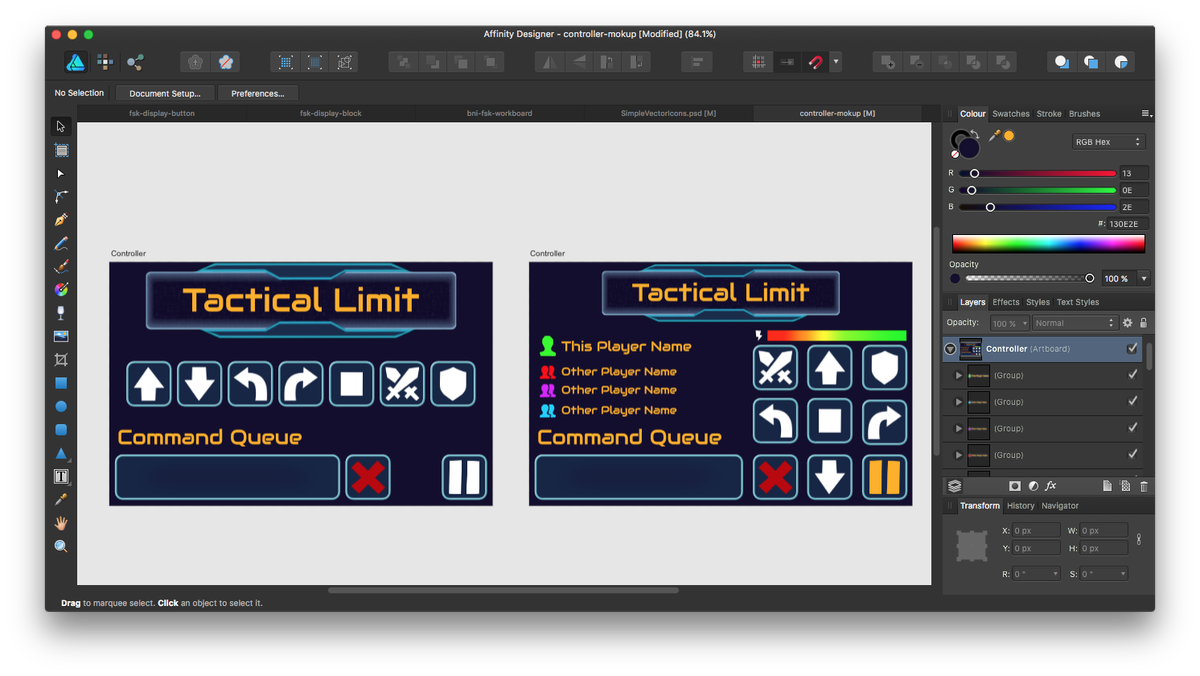Switch to the fsk-display-button document tab
This screenshot has height=676, width=1200.
coord(162,113)
